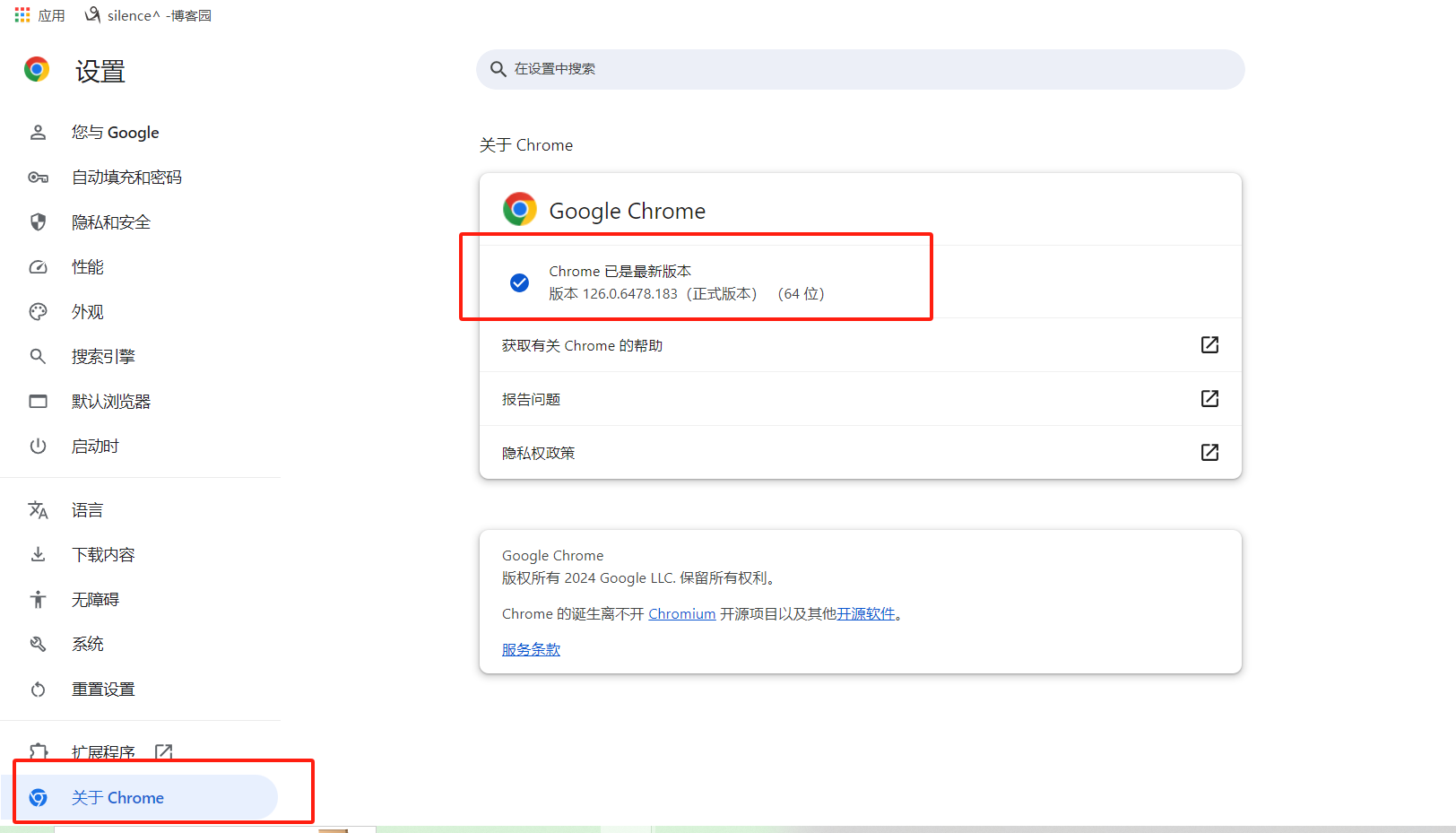Screen dimensions: 1456x833
Task: Click the blue checkmark update status icon
Action: [x=519, y=282]
